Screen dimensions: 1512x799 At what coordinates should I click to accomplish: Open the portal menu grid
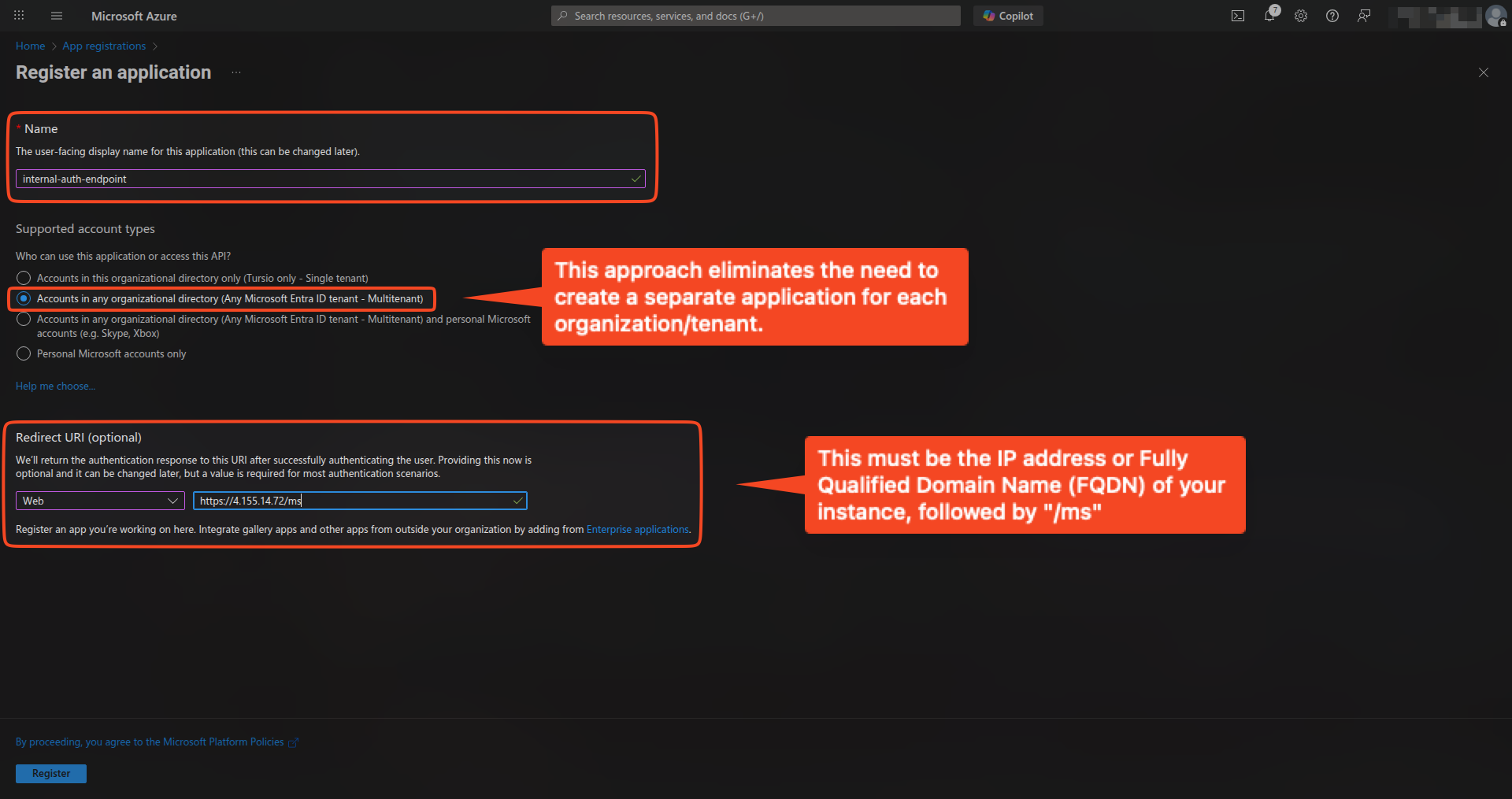19,16
